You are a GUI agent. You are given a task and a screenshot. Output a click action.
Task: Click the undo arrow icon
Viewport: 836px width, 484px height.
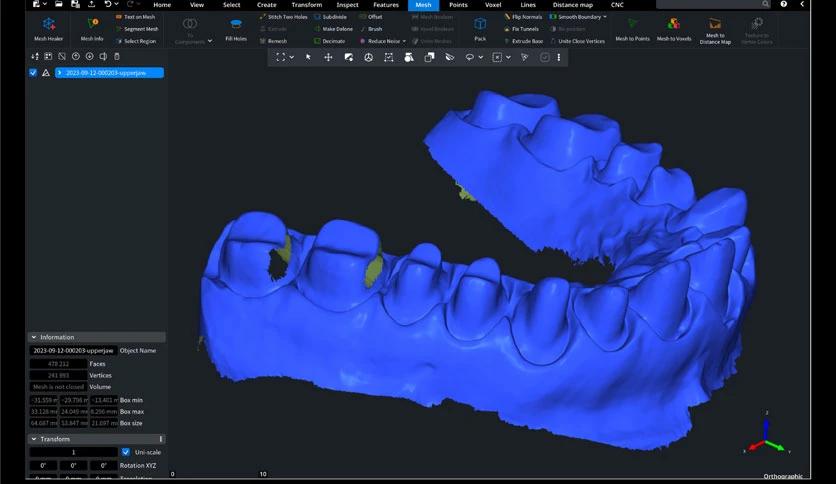108,4
